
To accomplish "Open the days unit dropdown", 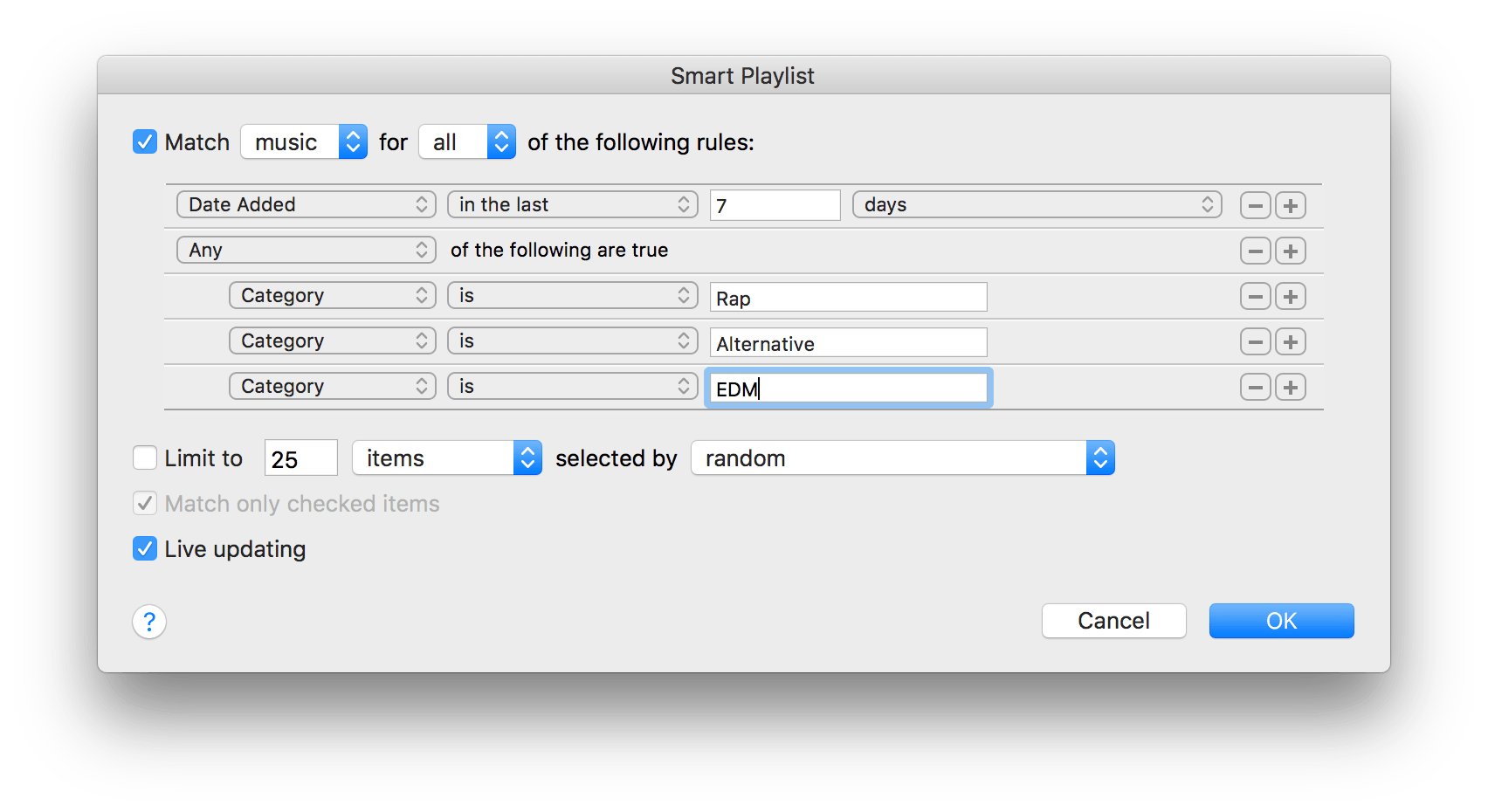I will click(1037, 204).
